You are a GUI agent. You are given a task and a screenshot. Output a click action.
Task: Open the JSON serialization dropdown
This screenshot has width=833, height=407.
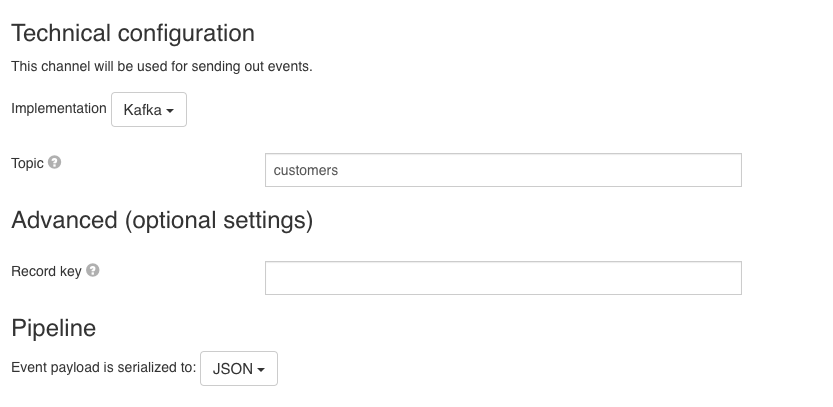[x=238, y=368]
